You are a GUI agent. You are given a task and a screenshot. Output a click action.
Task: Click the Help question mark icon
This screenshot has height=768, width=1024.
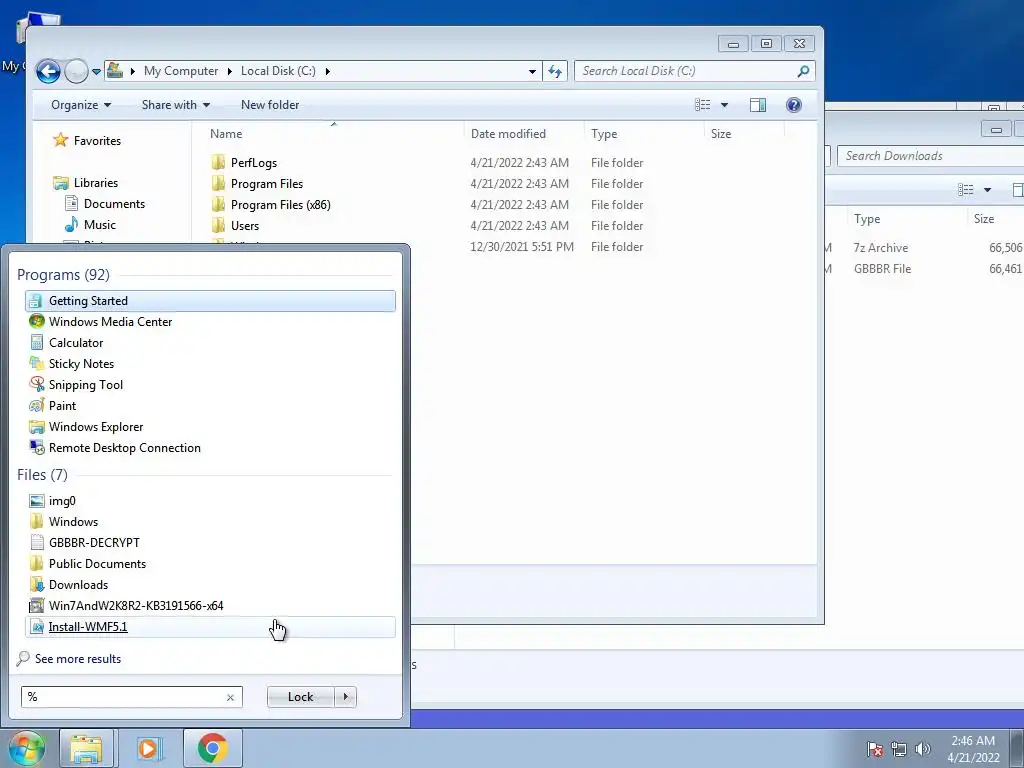(x=793, y=105)
